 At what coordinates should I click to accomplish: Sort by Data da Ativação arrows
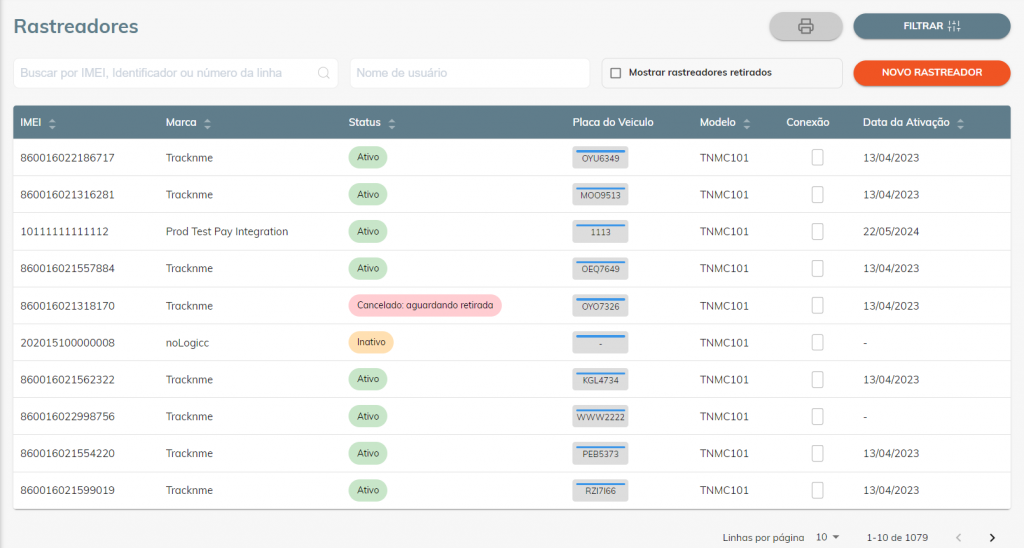pos(960,123)
